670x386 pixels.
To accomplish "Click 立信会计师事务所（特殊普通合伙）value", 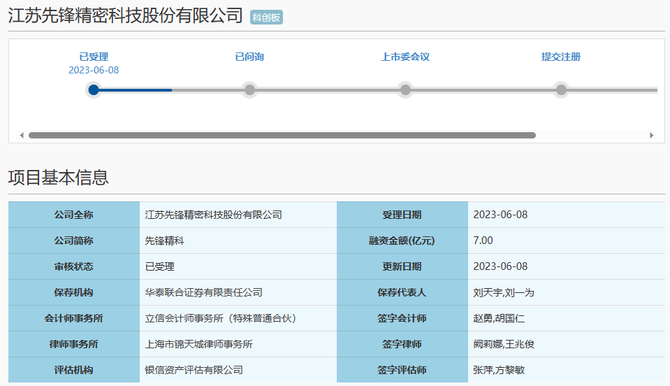I will pyautogui.click(x=220, y=318).
